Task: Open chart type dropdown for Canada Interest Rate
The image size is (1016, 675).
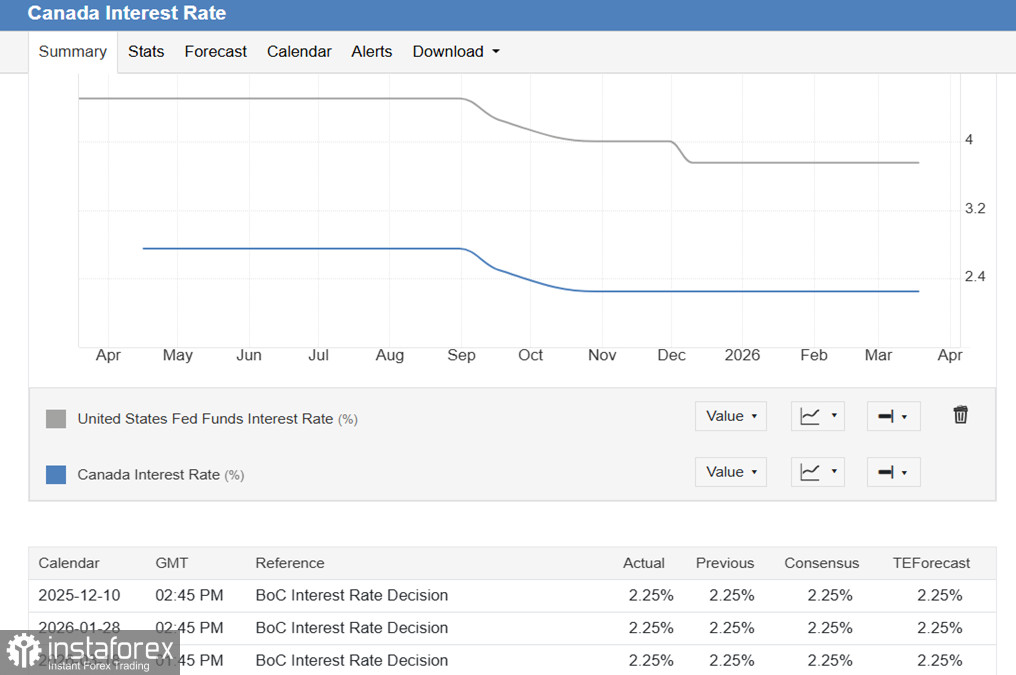Action: pos(817,472)
